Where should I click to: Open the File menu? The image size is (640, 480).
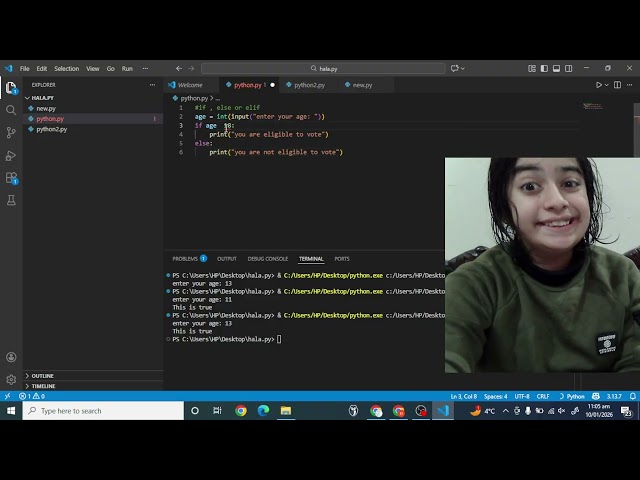click(24, 68)
